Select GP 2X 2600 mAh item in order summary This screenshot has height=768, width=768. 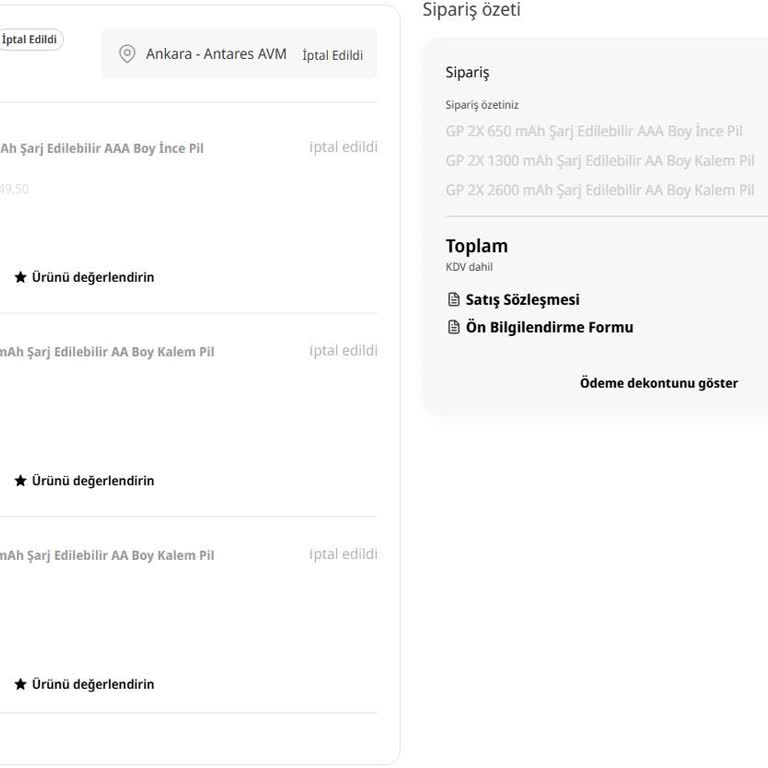coord(599,190)
